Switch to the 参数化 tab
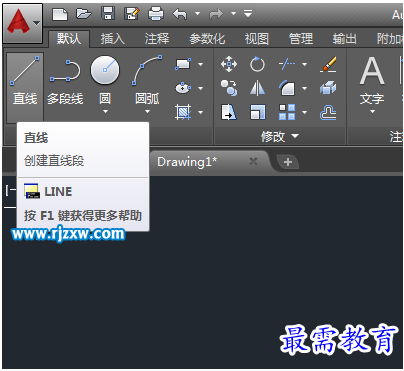The height and width of the screenshot is (371, 404). click(x=207, y=39)
